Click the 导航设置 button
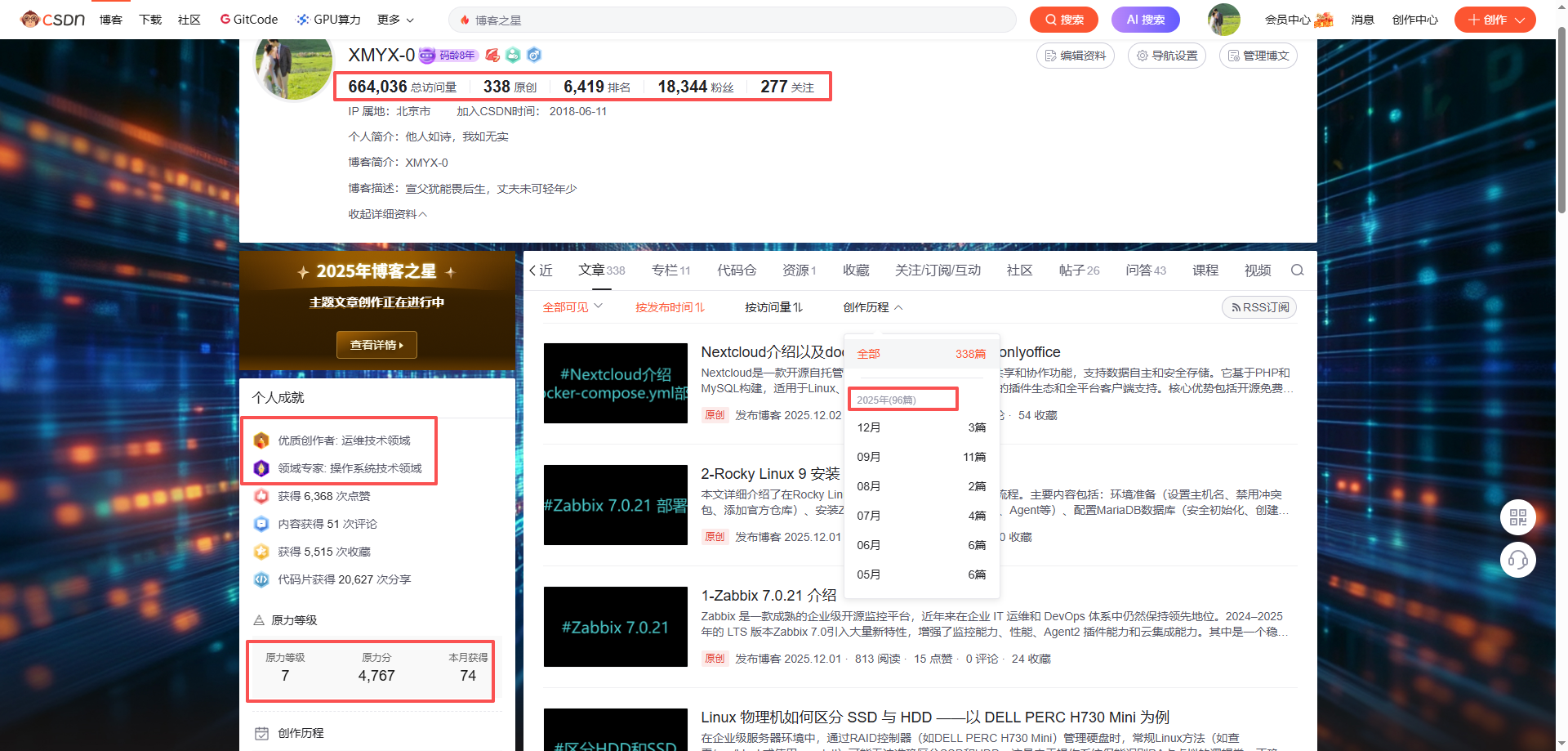This screenshot has height=751, width=1568. pos(1167,56)
